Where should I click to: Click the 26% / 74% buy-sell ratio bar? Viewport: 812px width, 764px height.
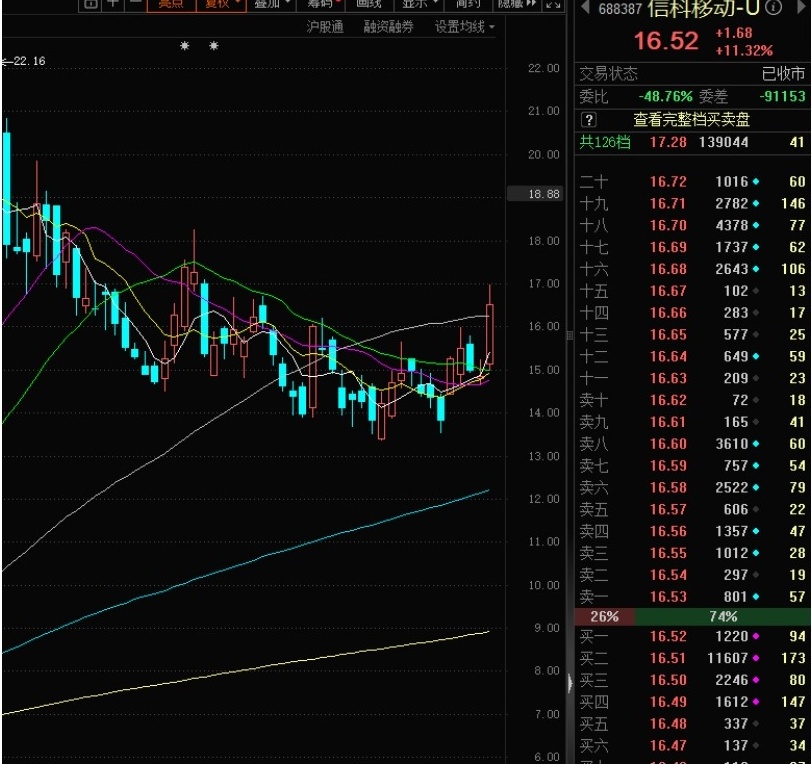(x=691, y=617)
